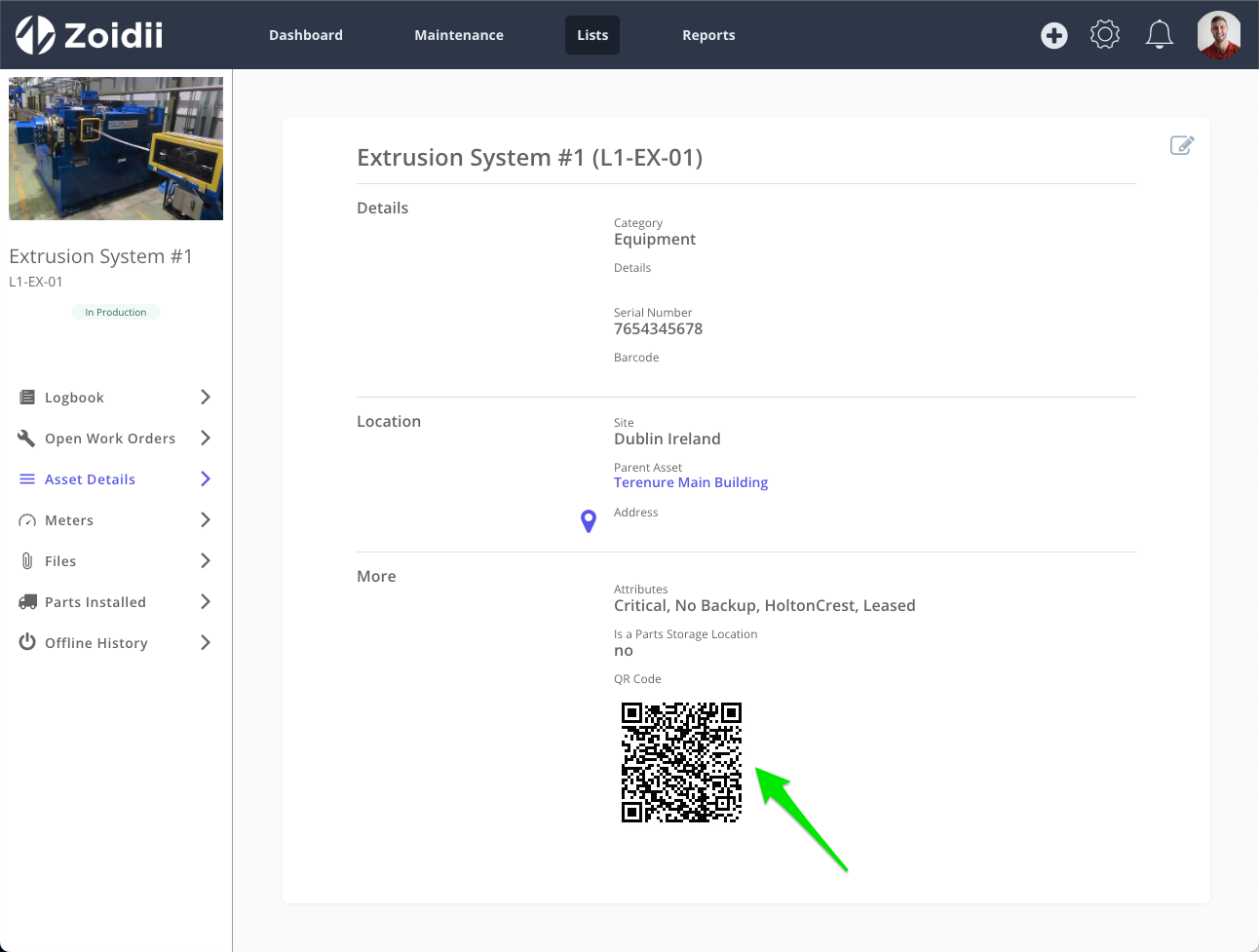Viewport: 1259px width, 952px height.
Task: Open the Terenure Main Building link
Action: (691, 482)
